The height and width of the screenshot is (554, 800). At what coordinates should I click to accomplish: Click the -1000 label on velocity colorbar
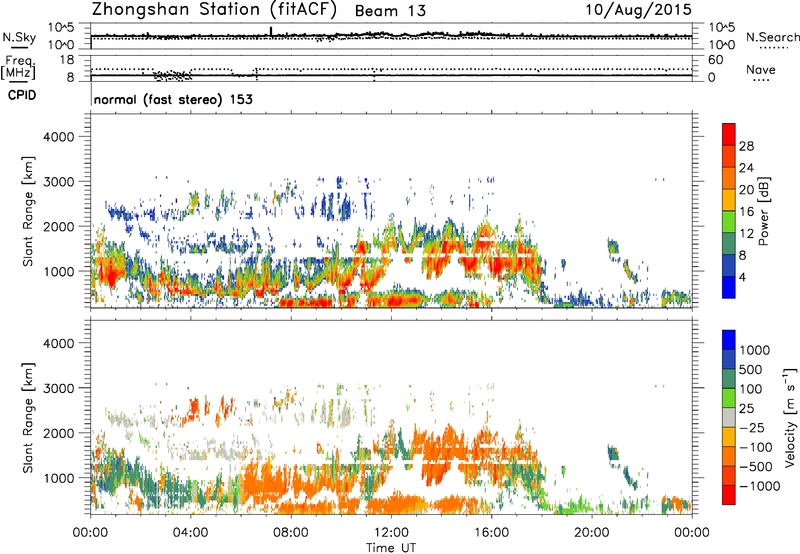tap(759, 486)
